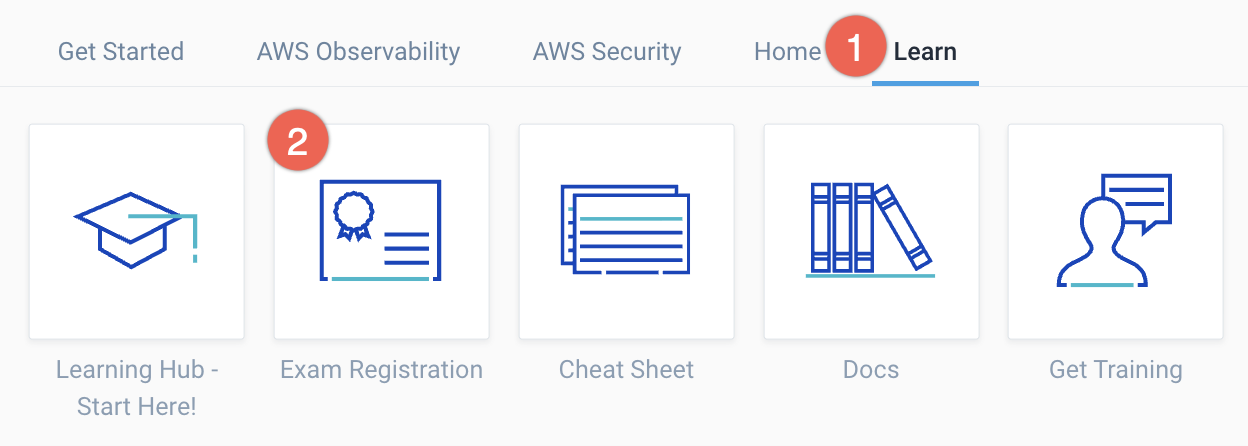This screenshot has height=446, width=1248.
Task: Open the stacked sheets Cheat Sheet icon
Action: (x=626, y=231)
